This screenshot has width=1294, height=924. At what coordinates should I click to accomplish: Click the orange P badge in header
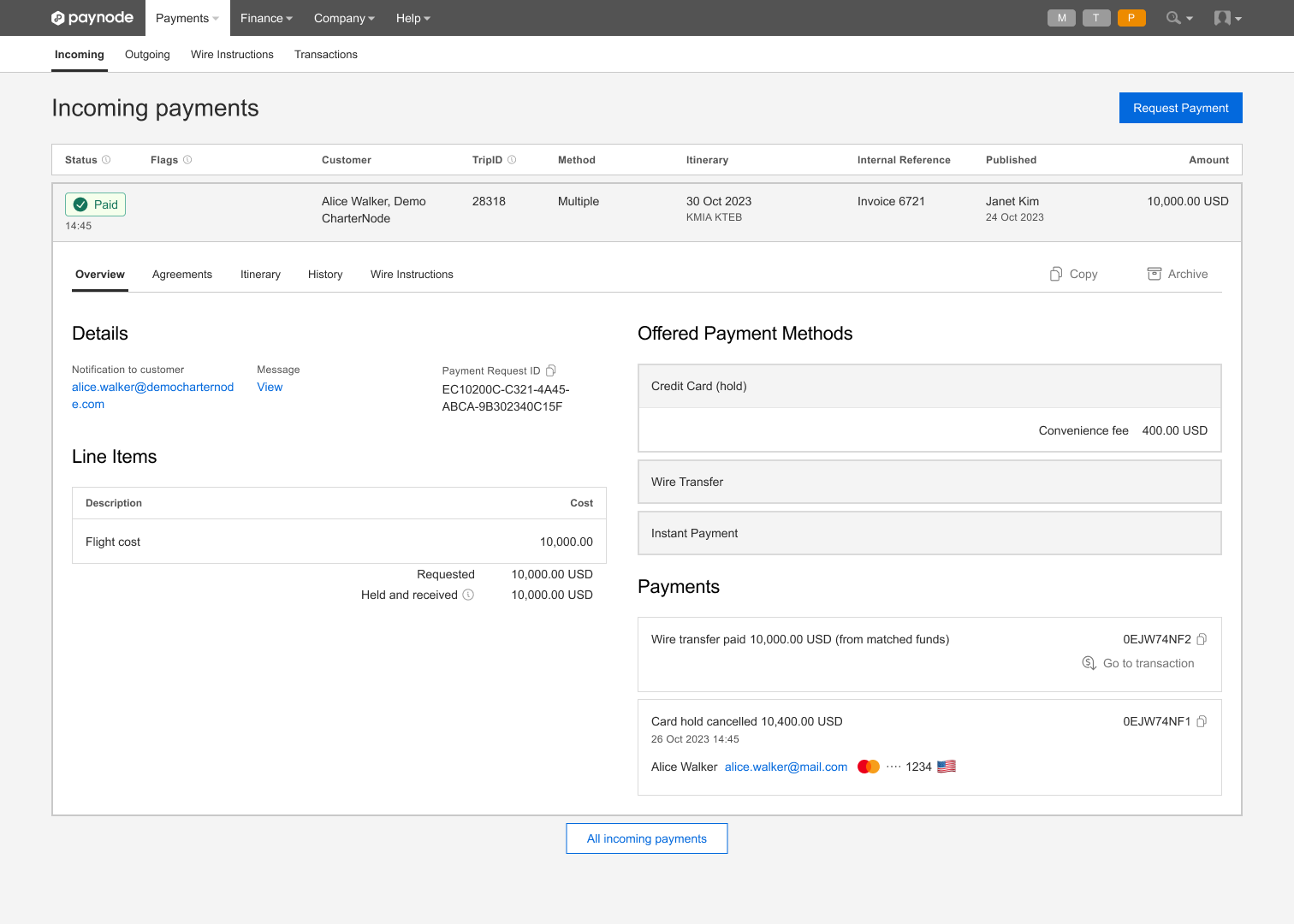click(1131, 18)
